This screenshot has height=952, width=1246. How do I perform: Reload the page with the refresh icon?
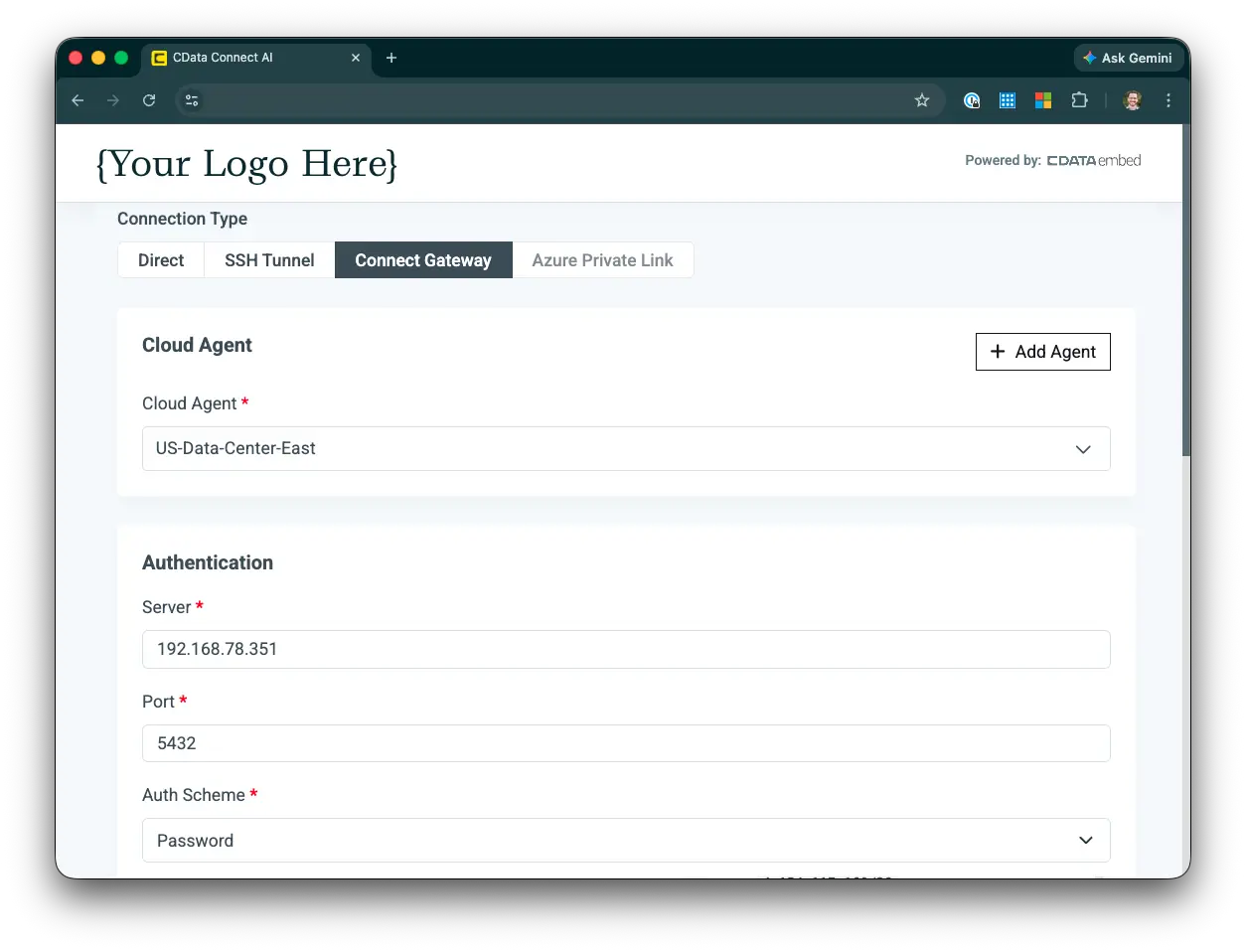click(149, 100)
